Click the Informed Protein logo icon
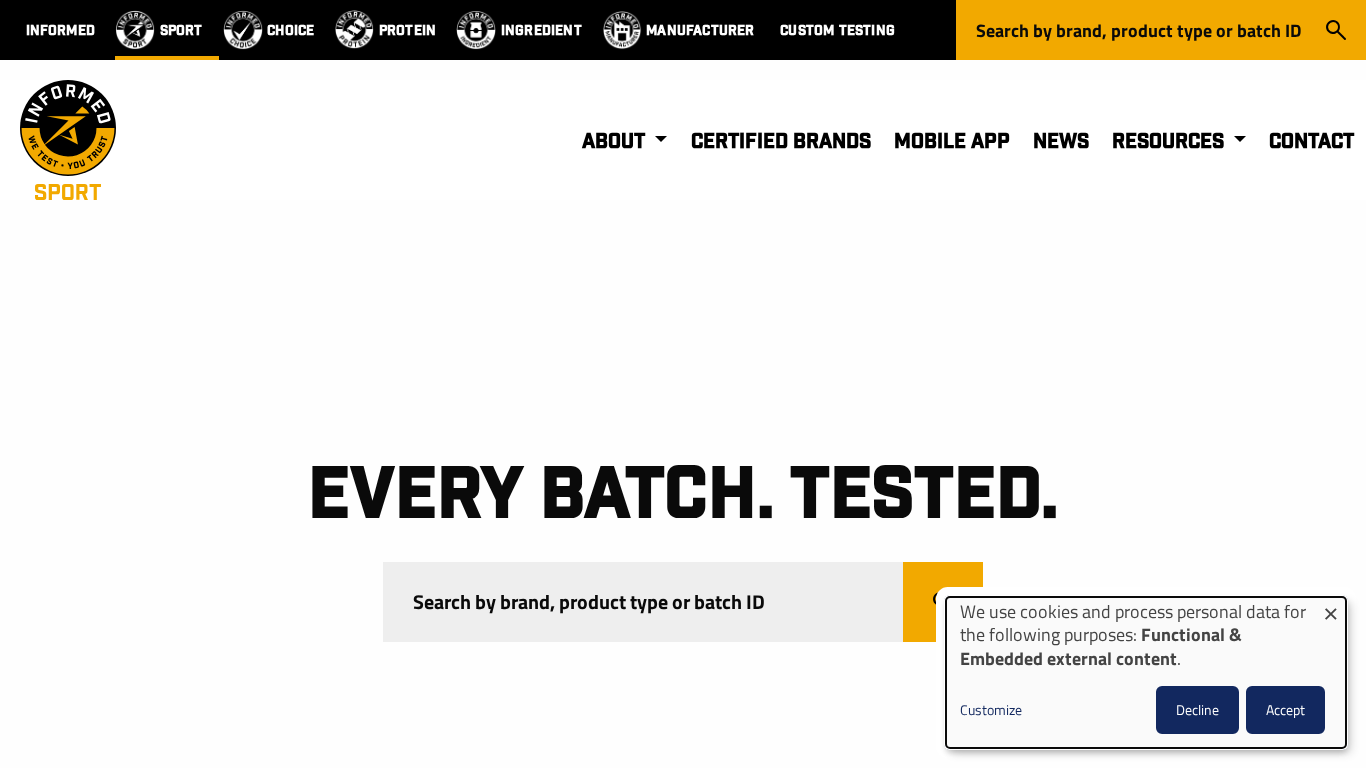Screen dimensions: 1366x768 pos(354,30)
